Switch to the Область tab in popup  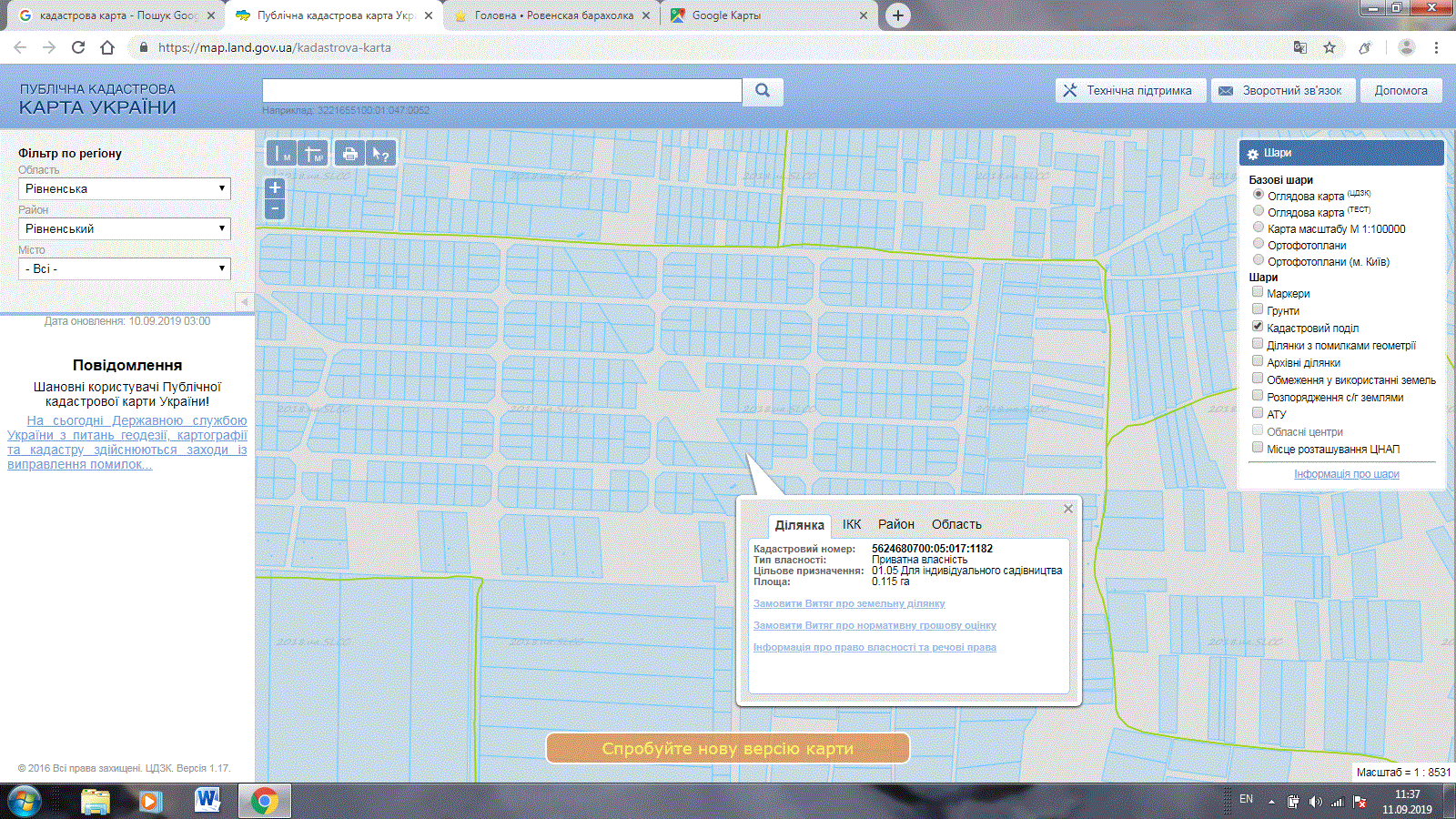click(x=956, y=524)
